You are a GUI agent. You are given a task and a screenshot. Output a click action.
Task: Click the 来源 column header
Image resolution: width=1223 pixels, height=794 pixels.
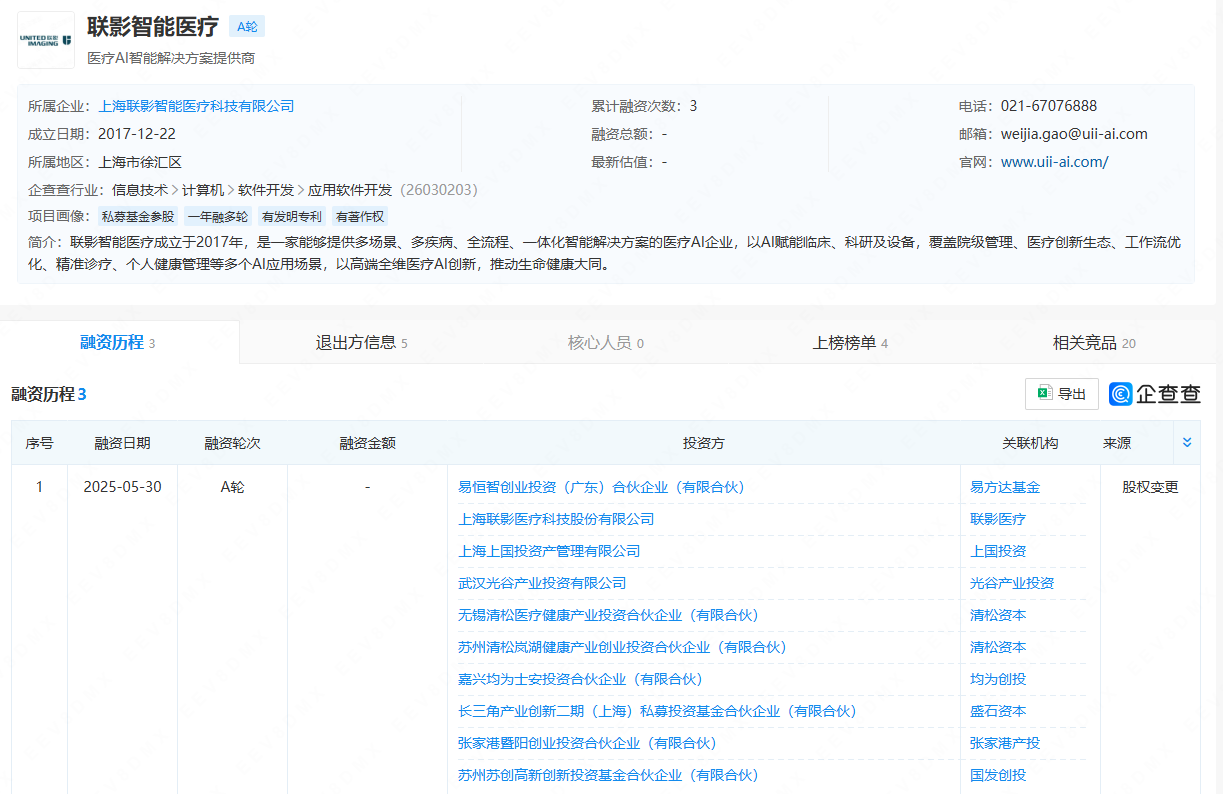[x=1117, y=443]
